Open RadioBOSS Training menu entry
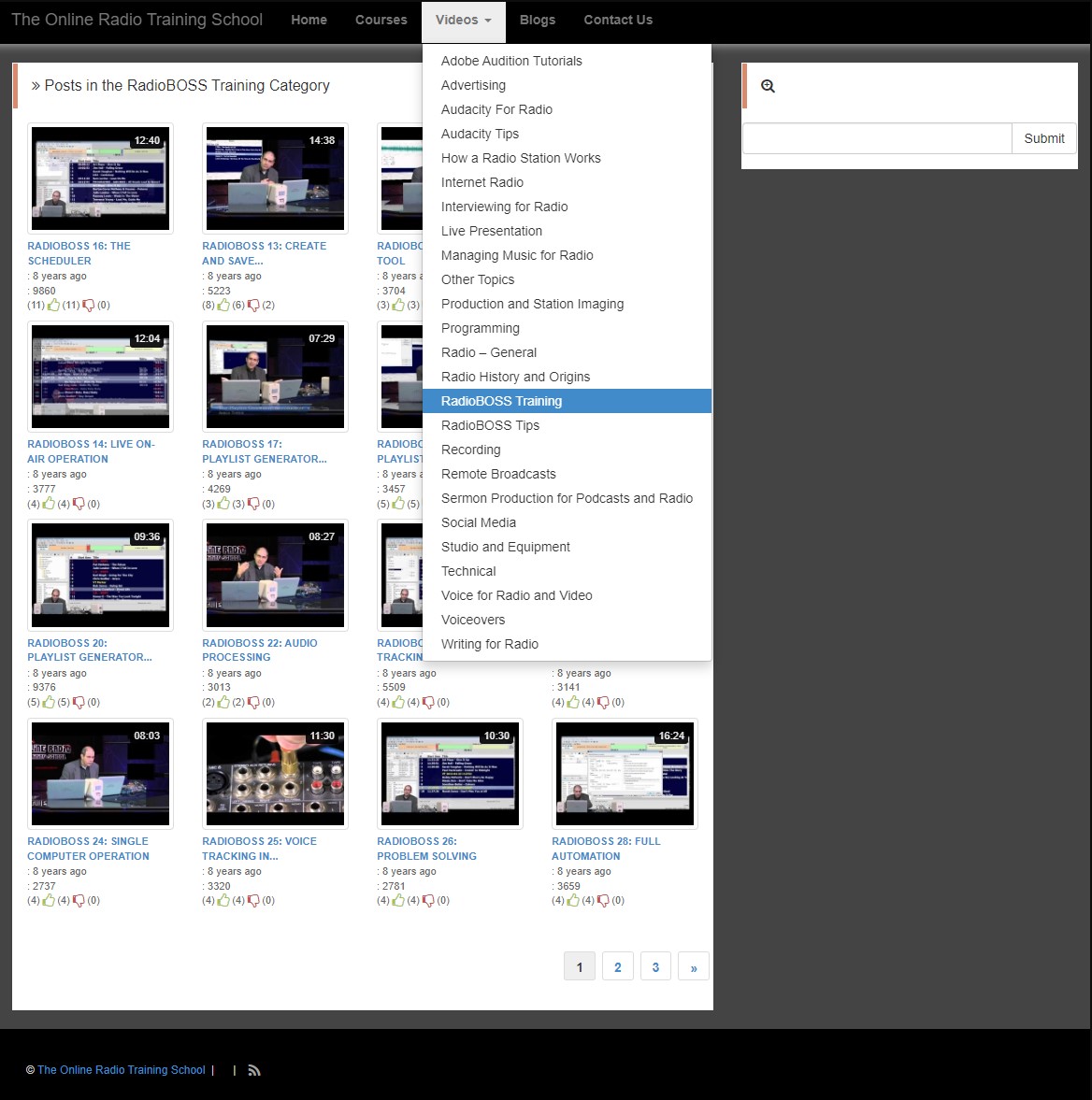The image size is (1092, 1100). click(568, 401)
